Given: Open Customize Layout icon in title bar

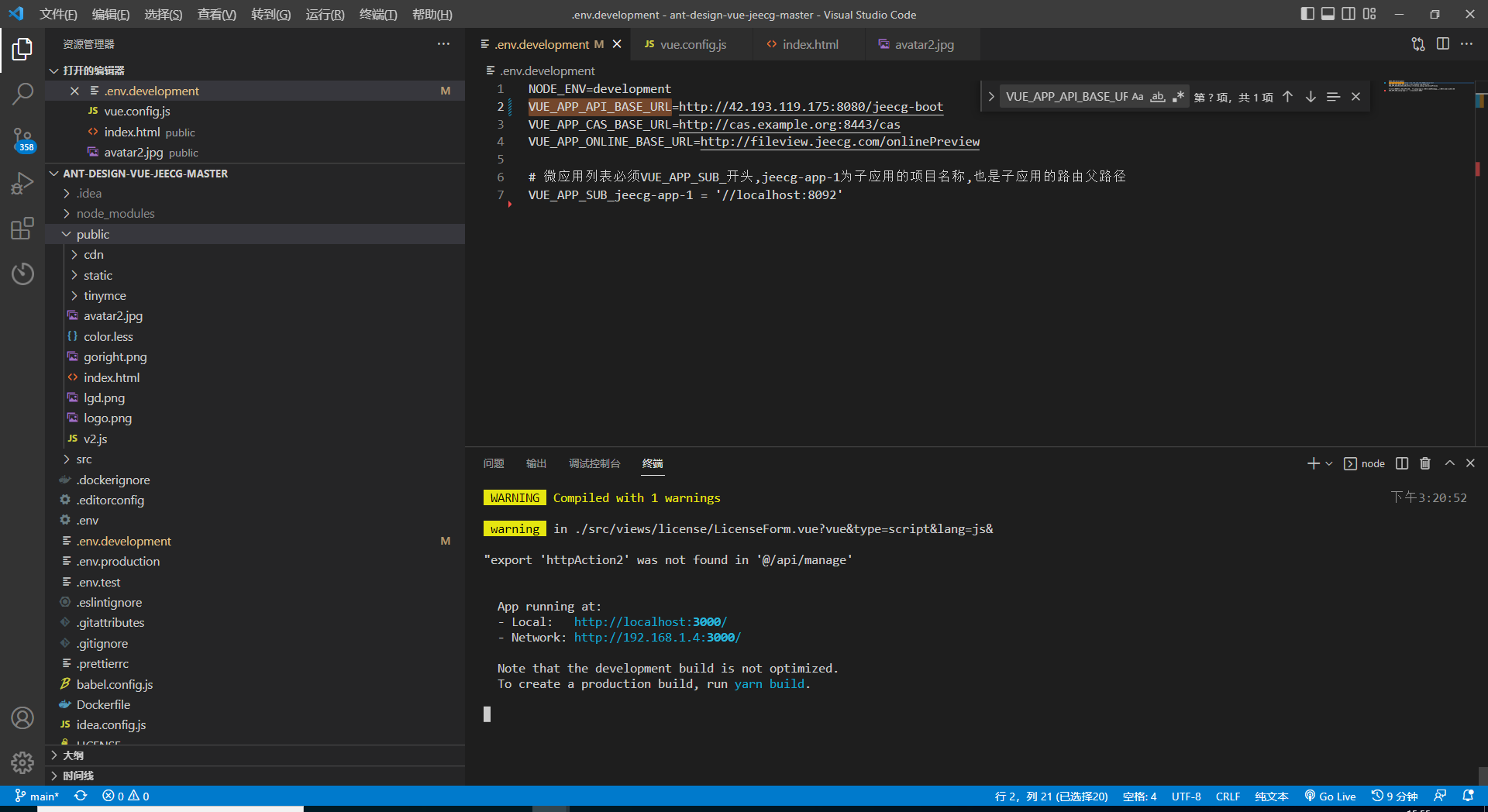Looking at the screenshot, I should coord(1370,14).
